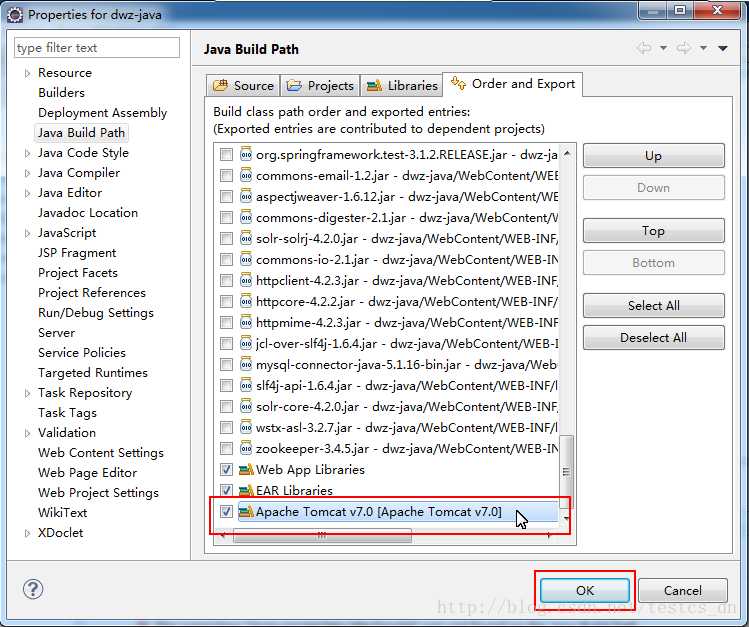Click jar icon of commons-io-2.1.jar
Screen dimensions: 749x627
(x=246, y=259)
